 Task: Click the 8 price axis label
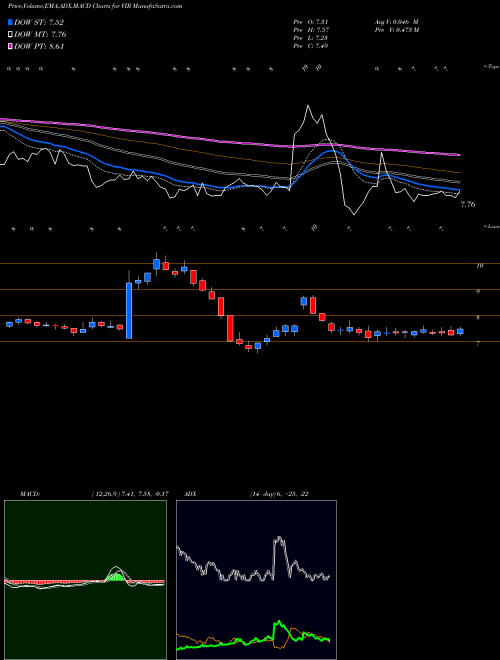(478, 318)
